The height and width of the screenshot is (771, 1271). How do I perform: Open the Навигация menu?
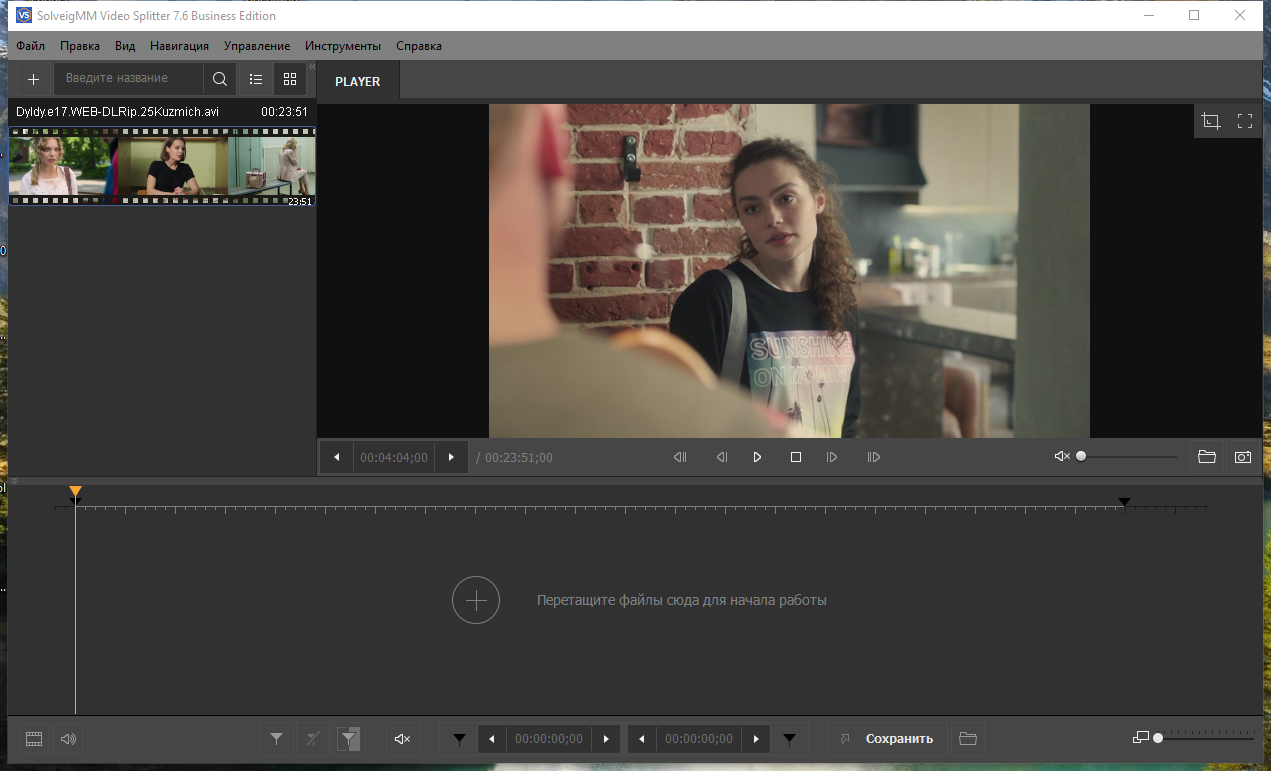point(179,46)
